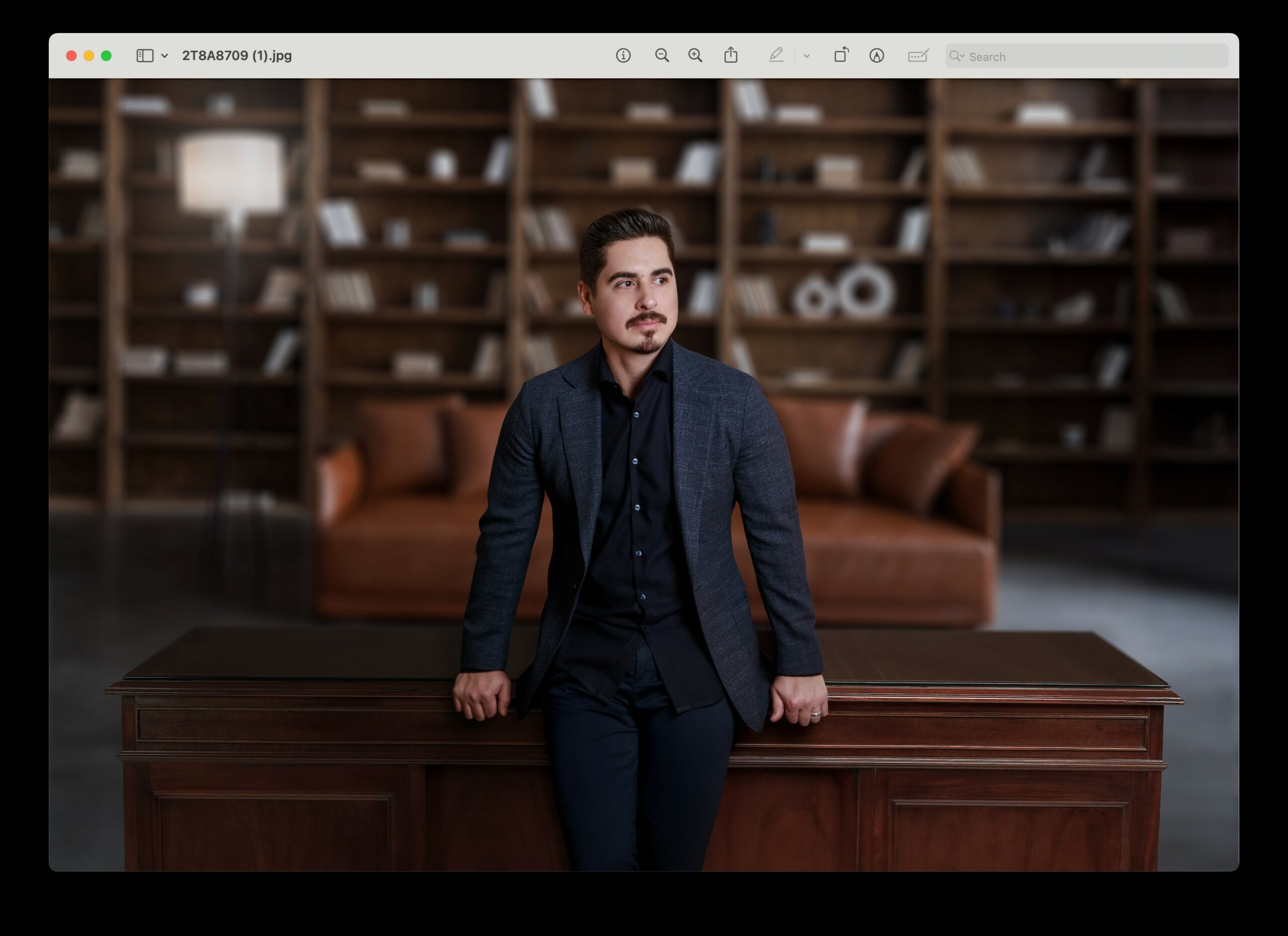Viewport: 1288px width, 936px height.
Task: Rotate the image with the rotate button
Action: click(x=841, y=54)
